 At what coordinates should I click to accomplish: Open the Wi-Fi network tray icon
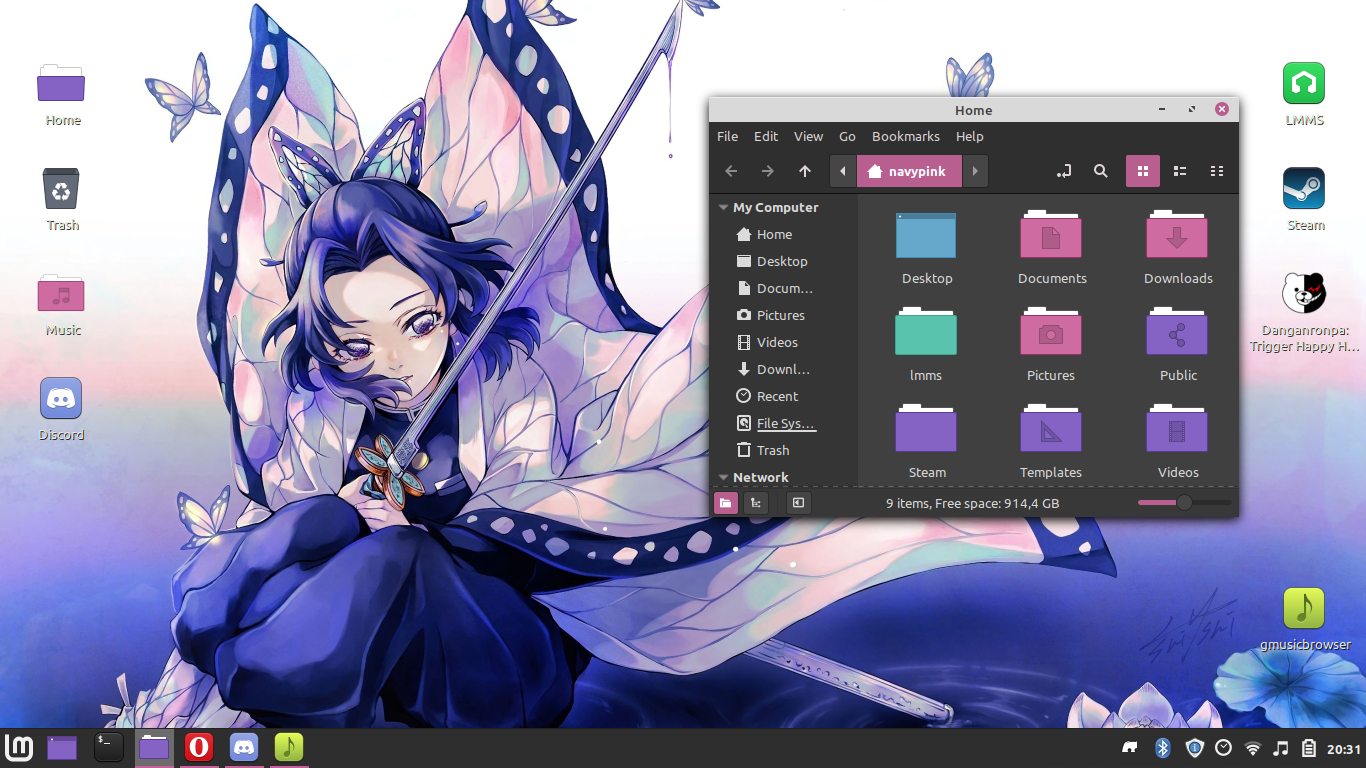point(1252,748)
